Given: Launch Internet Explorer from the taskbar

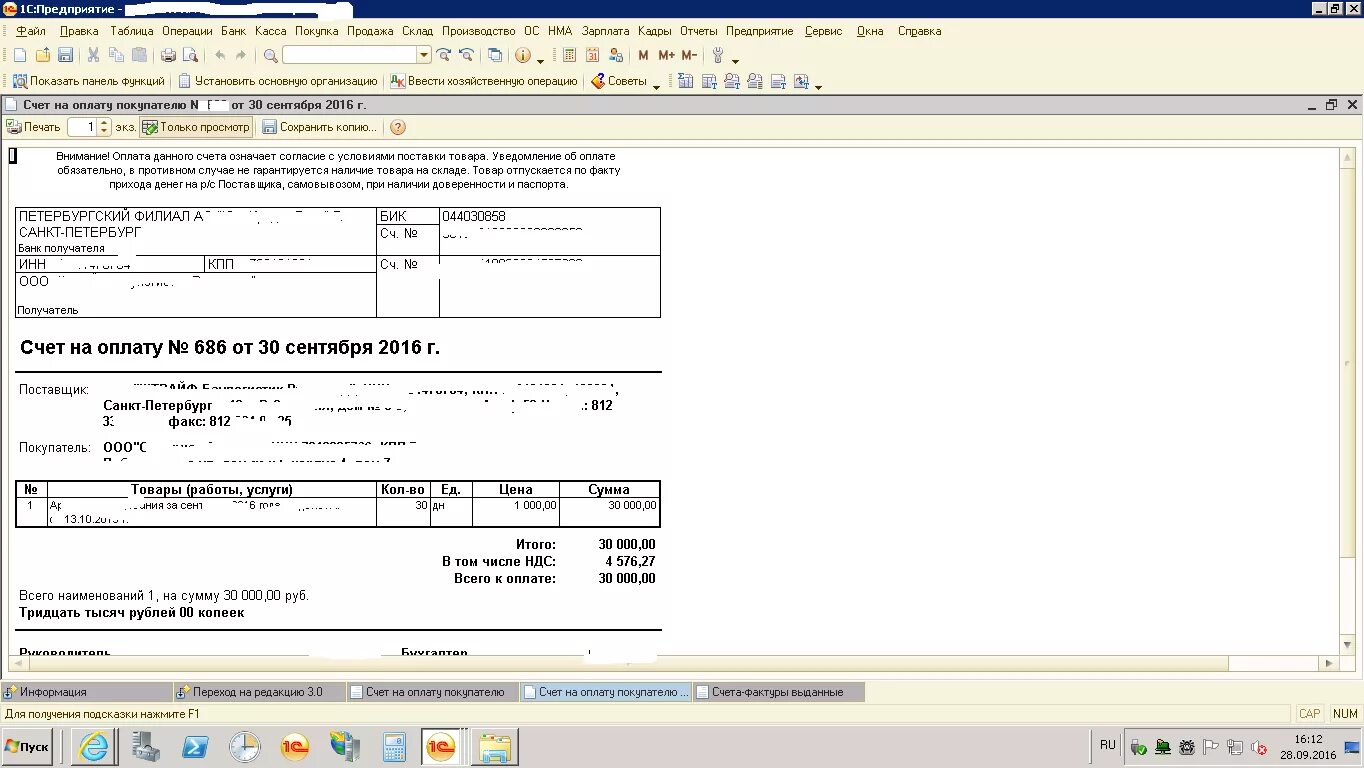Looking at the screenshot, I should tap(94, 747).
